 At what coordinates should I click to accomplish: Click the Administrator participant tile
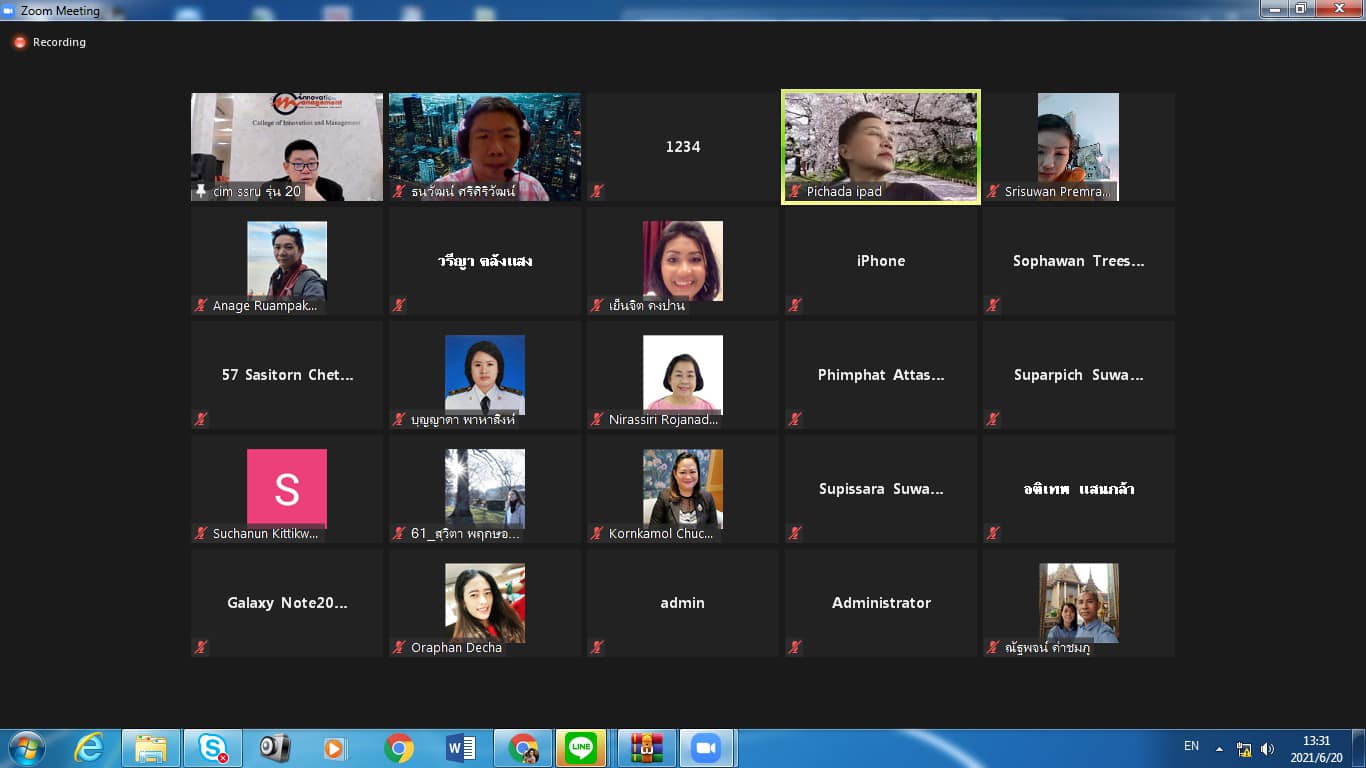(x=880, y=602)
